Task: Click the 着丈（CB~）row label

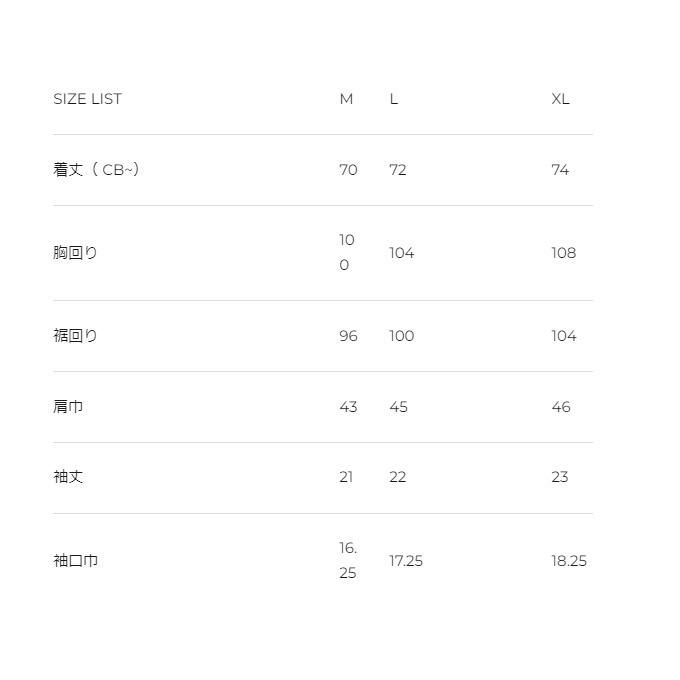Action: pos(96,170)
